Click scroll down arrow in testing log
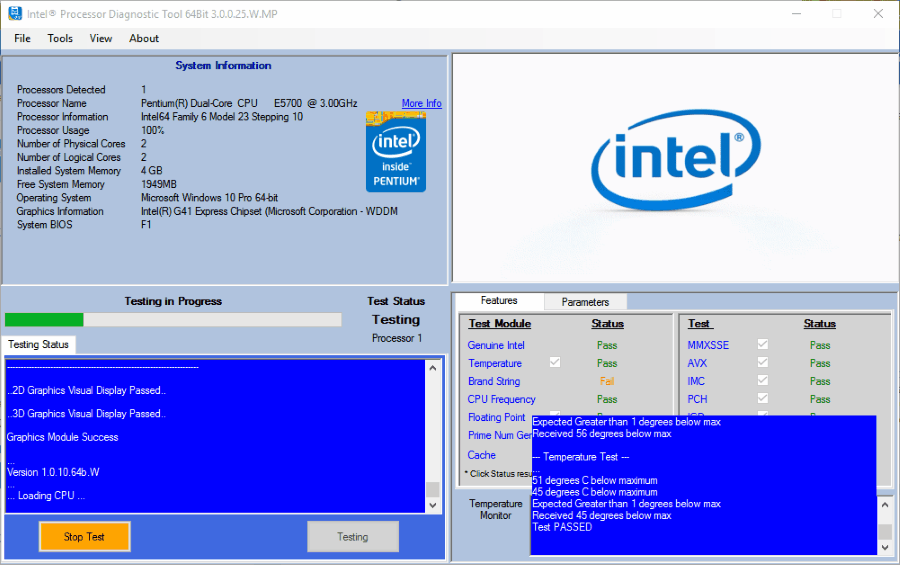This screenshot has height=565, width=900. [433, 505]
